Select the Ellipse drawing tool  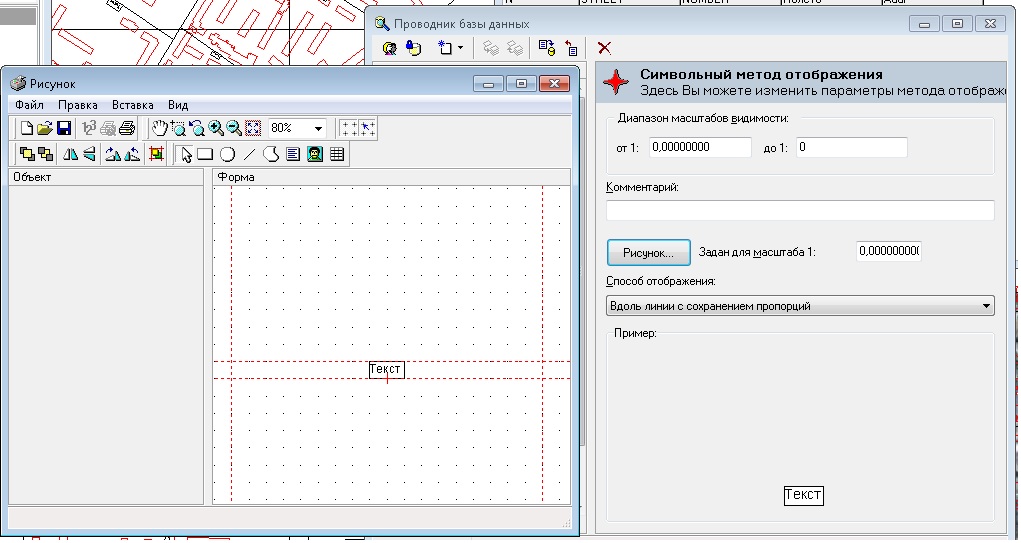click(227, 154)
